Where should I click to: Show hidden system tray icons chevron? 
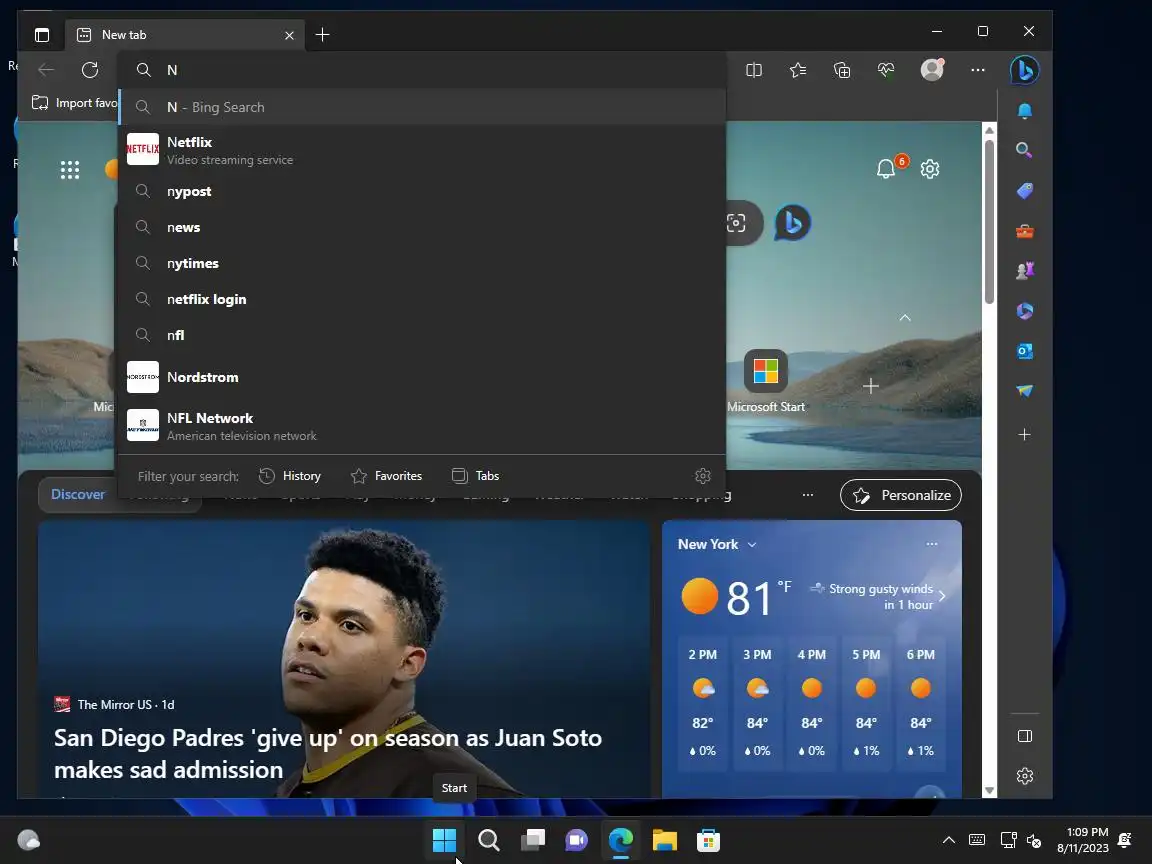pos(948,840)
